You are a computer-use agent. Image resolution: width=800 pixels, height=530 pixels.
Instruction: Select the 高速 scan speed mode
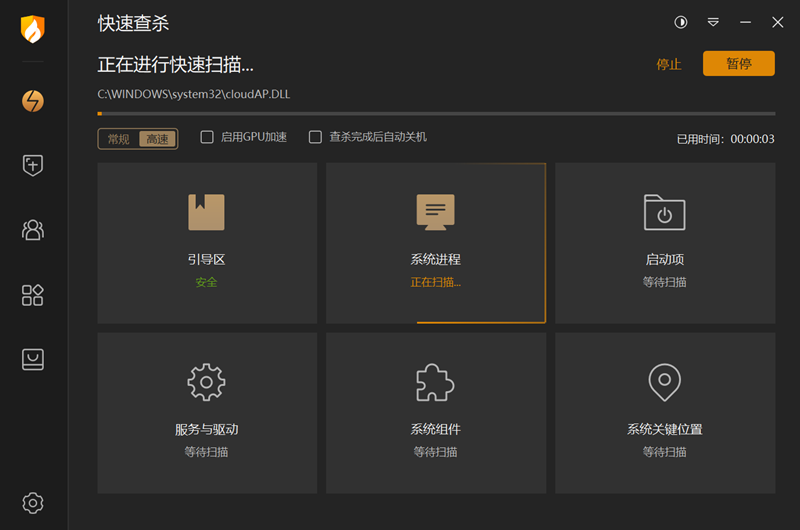[158, 139]
